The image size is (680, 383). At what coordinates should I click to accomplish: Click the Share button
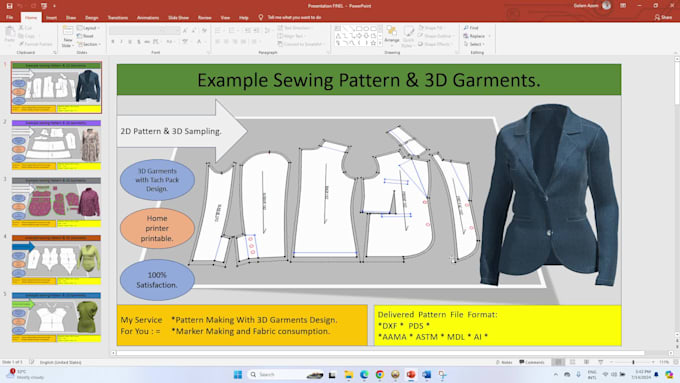tap(663, 17)
